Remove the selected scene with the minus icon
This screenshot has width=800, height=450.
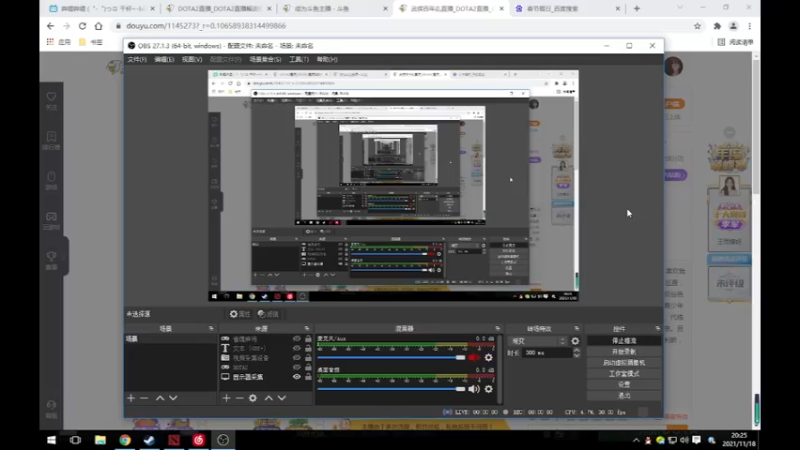pos(144,398)
